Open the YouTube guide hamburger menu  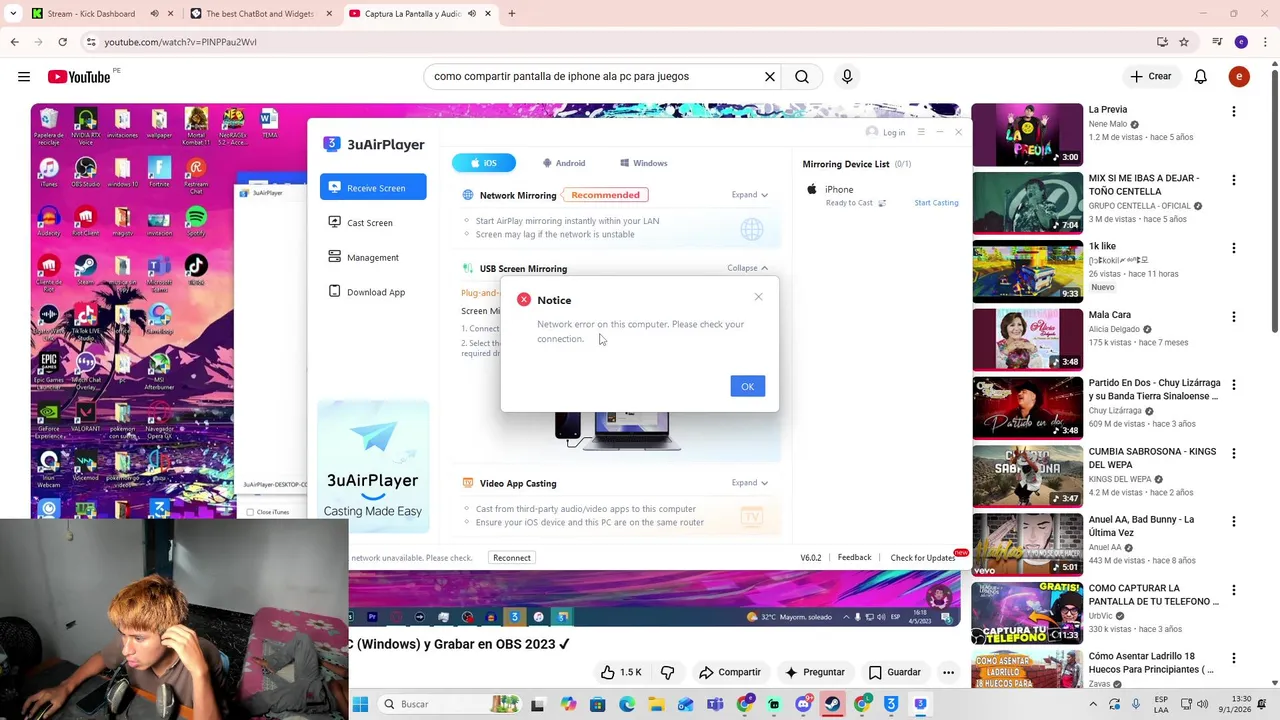point(24,76)
